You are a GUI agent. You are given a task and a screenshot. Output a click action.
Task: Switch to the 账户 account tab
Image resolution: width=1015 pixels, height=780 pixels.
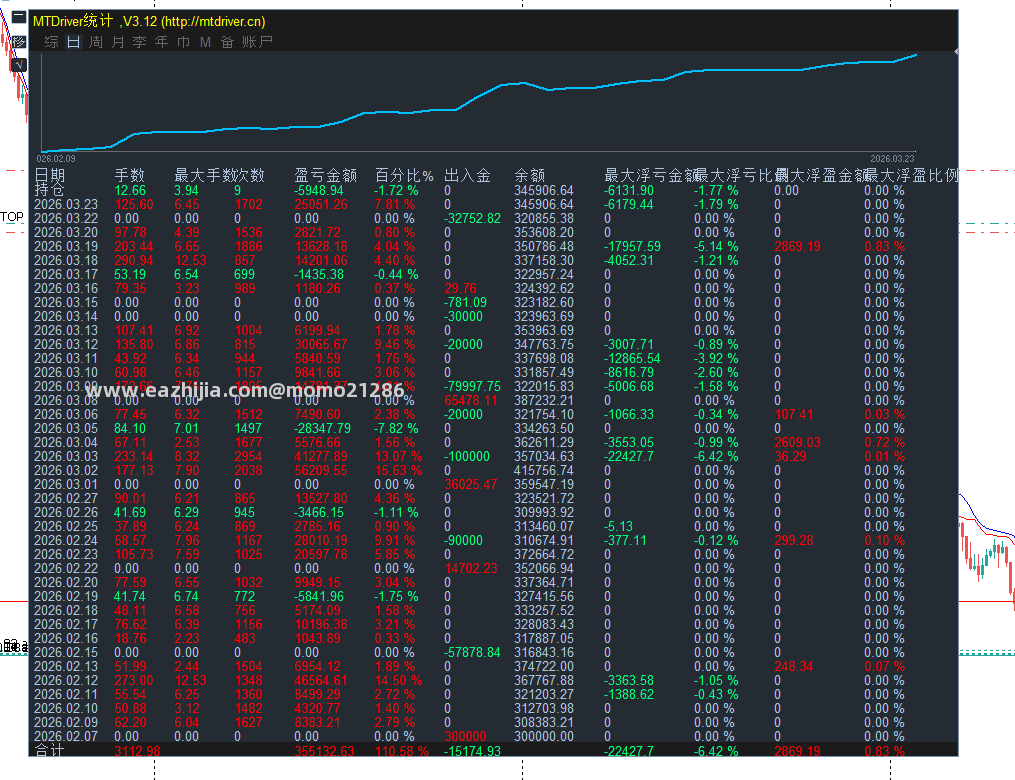258,42
